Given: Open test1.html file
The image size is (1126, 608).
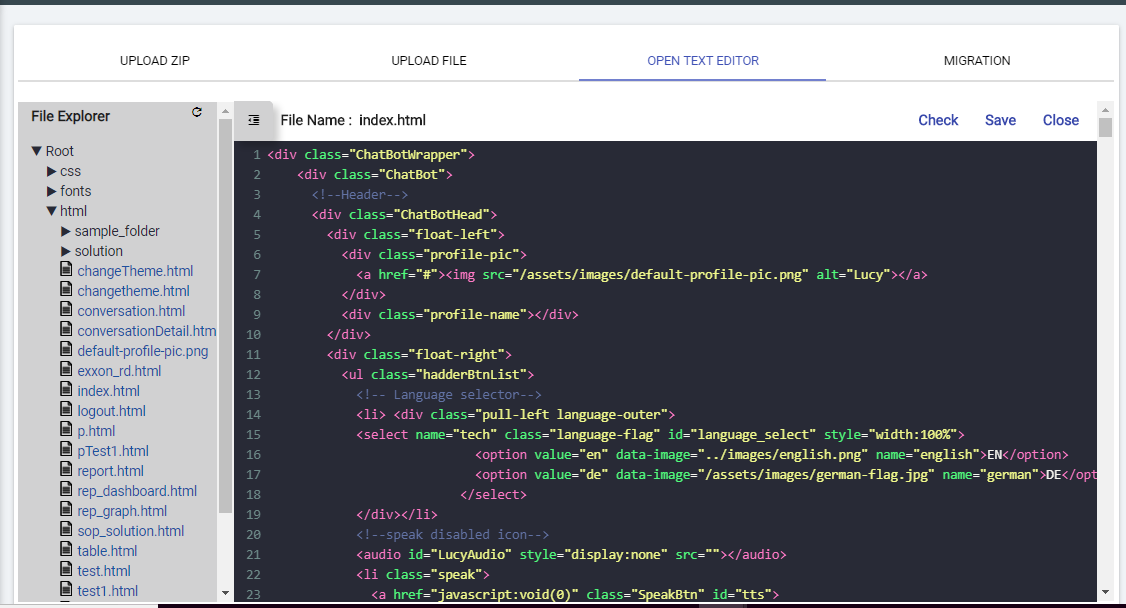Looking at the screenshot, I should (x=108, y=591).
